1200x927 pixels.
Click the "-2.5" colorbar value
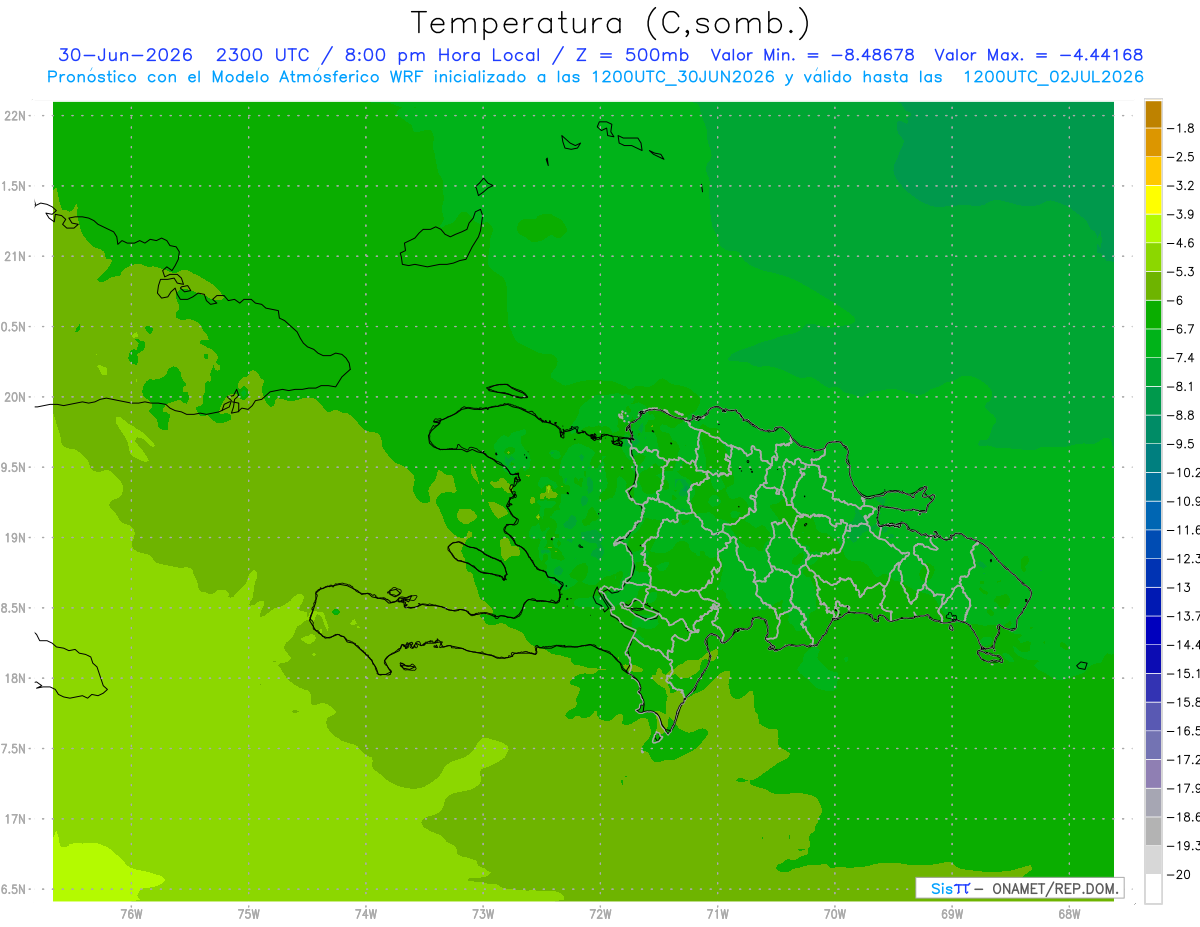[x=1182, y=157]
